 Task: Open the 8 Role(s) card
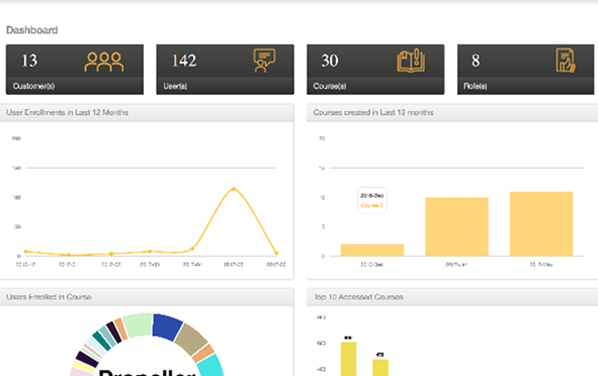[x=526, y=69]
